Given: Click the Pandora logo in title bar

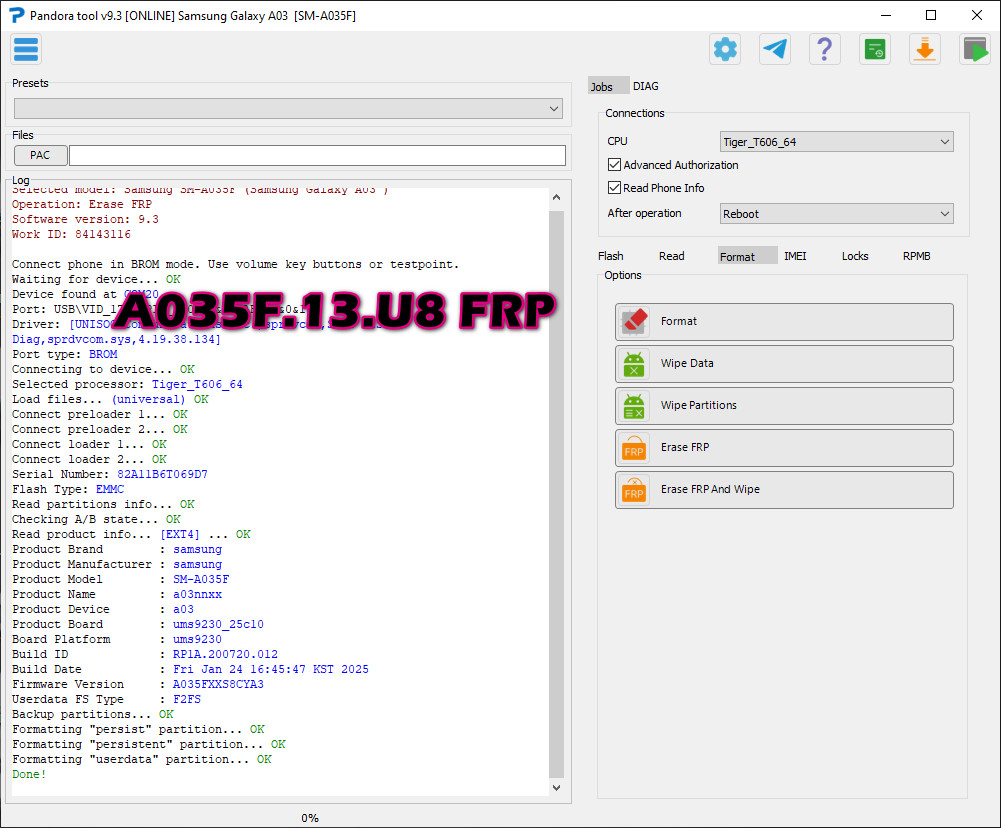Looking at the screenshot, I should [x=16, y=15].
